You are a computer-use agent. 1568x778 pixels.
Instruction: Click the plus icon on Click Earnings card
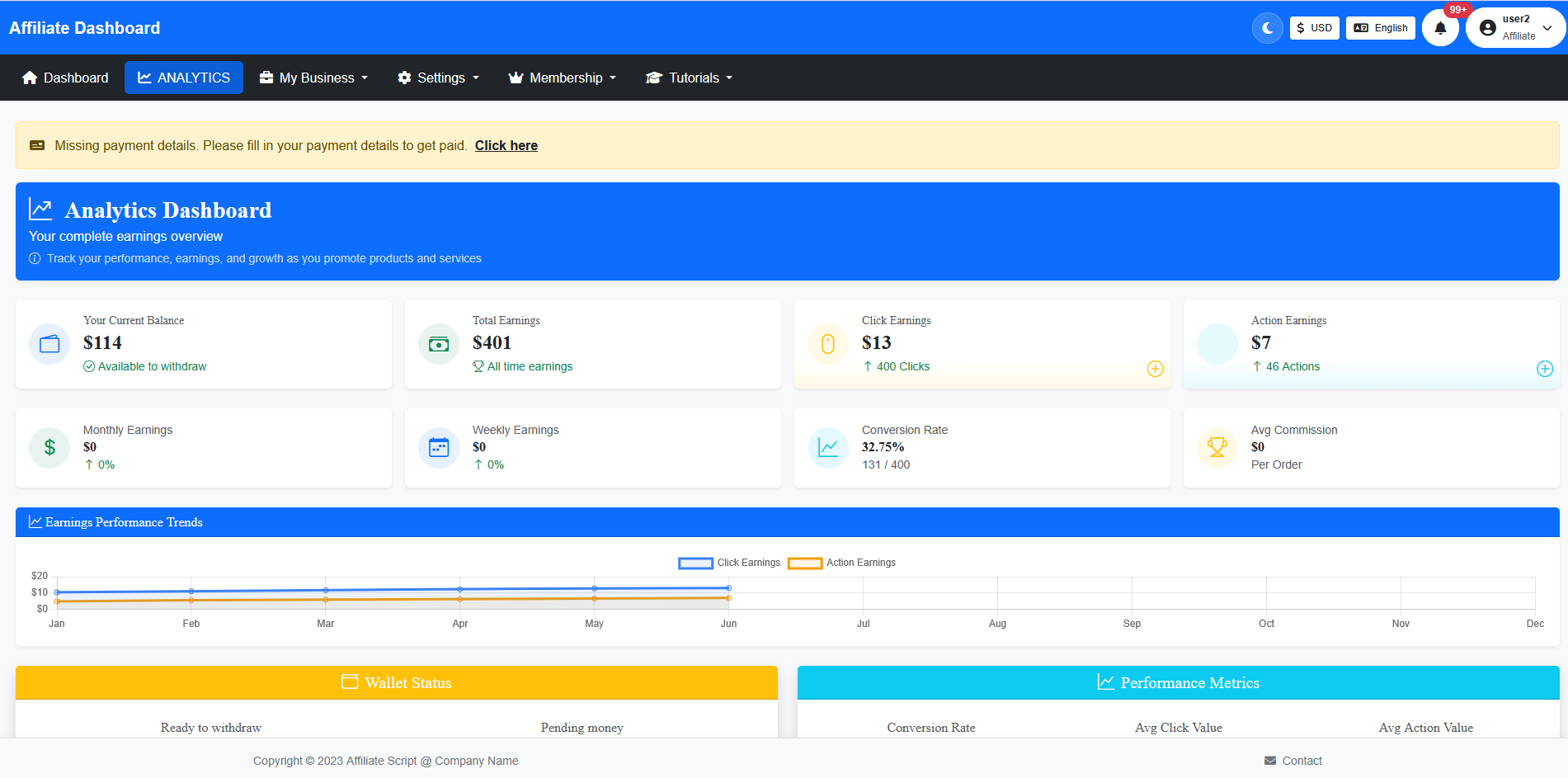(1155, 369)
